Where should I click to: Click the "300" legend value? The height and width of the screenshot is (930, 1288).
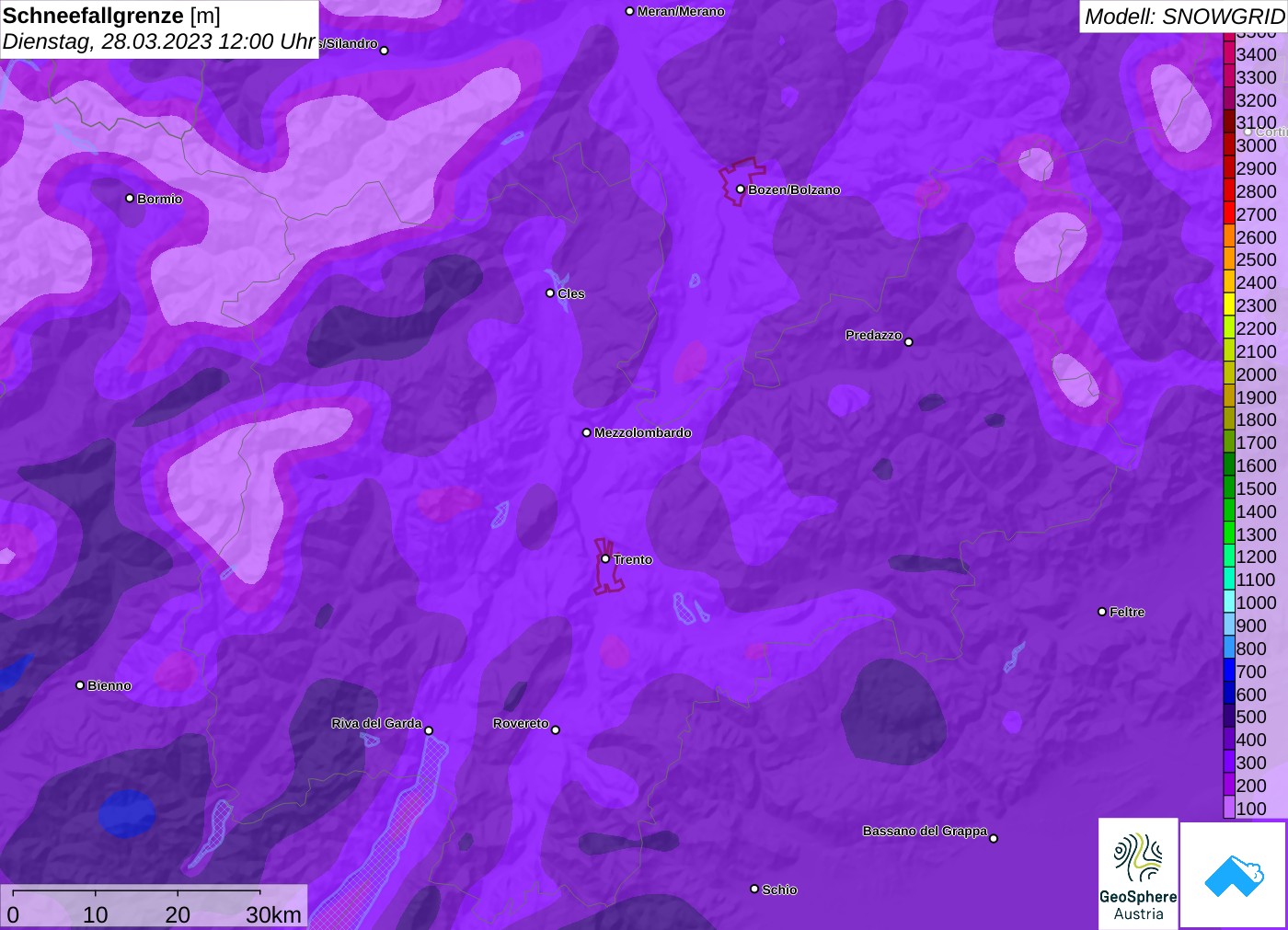pyautogui.click(x=1251, y=763)
